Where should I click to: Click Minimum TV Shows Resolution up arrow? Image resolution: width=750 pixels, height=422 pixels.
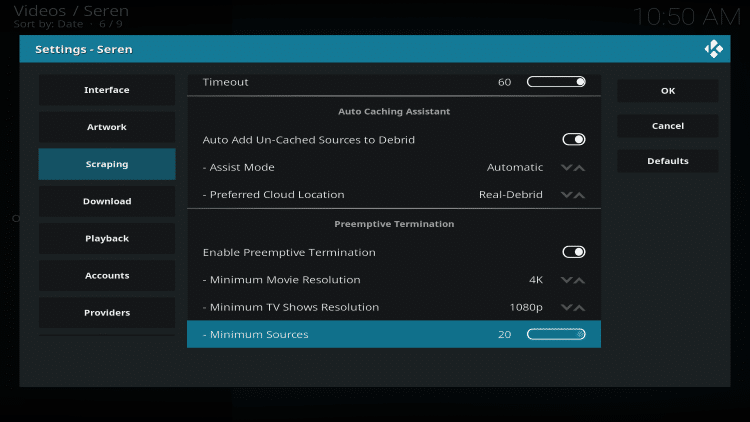(579, 307)
